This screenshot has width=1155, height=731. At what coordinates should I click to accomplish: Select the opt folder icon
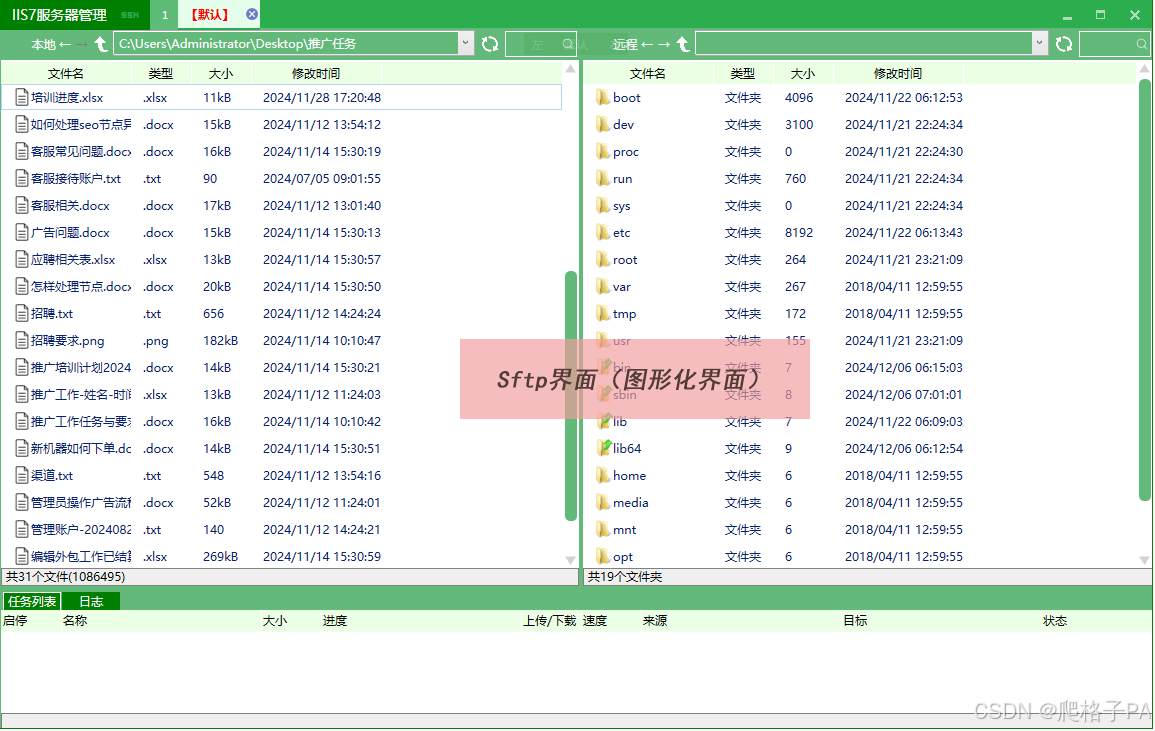tap(603, 556)
